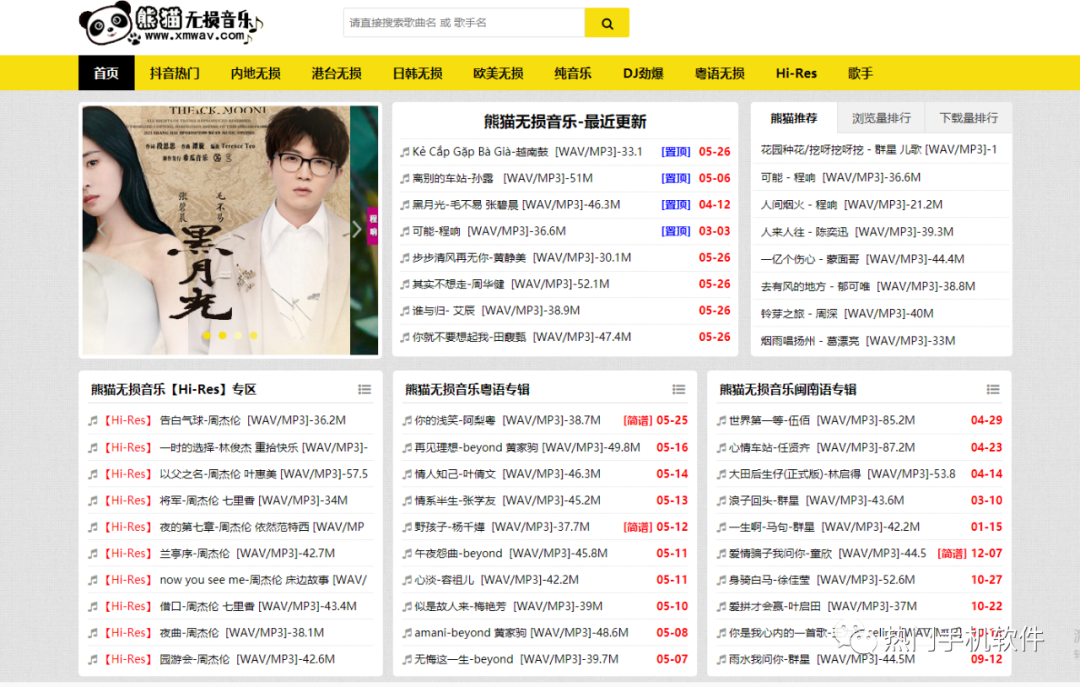
Task: Open 人来人往 - 陈奕迅 recommended link
Action: tap(857, 232)
